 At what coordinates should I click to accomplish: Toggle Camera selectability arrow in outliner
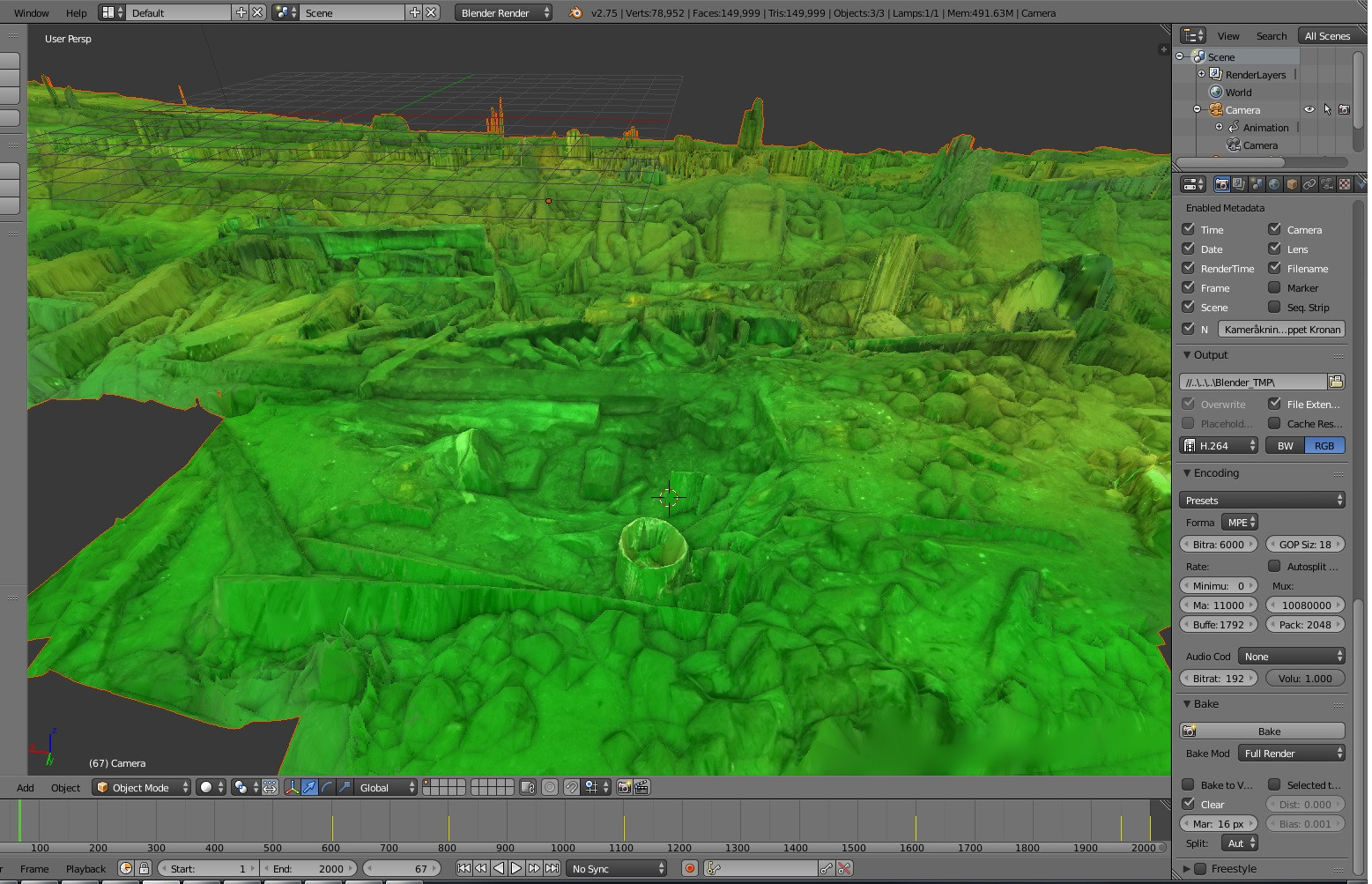coord(1327,109)
